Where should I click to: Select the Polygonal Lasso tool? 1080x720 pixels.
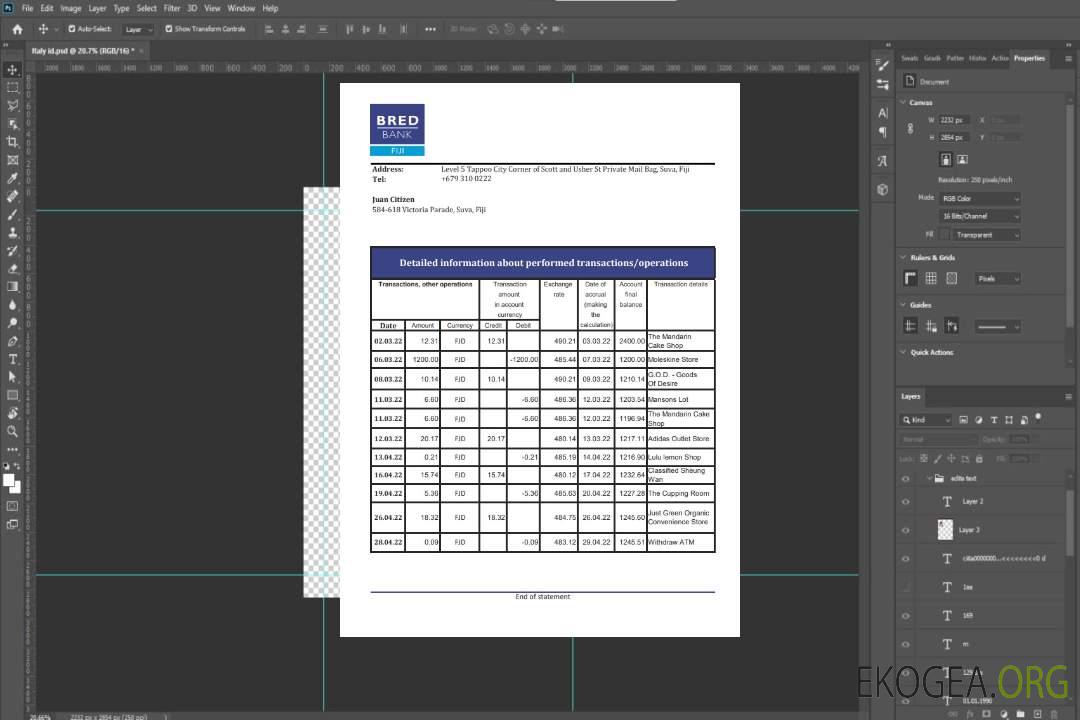tap(12, 105)
